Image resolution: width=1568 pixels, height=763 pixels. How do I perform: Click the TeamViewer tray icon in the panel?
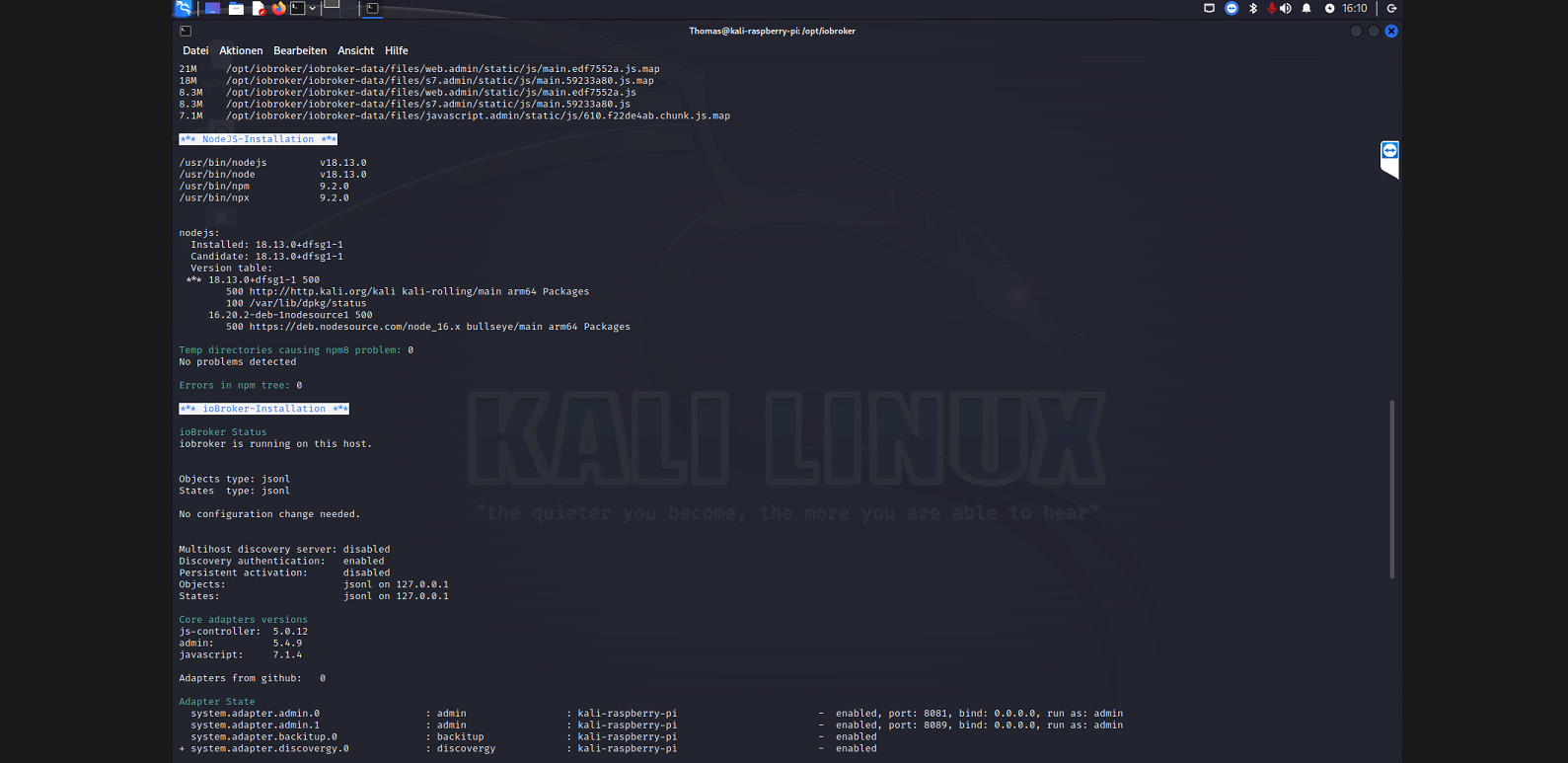click(x=1232, y=8)
